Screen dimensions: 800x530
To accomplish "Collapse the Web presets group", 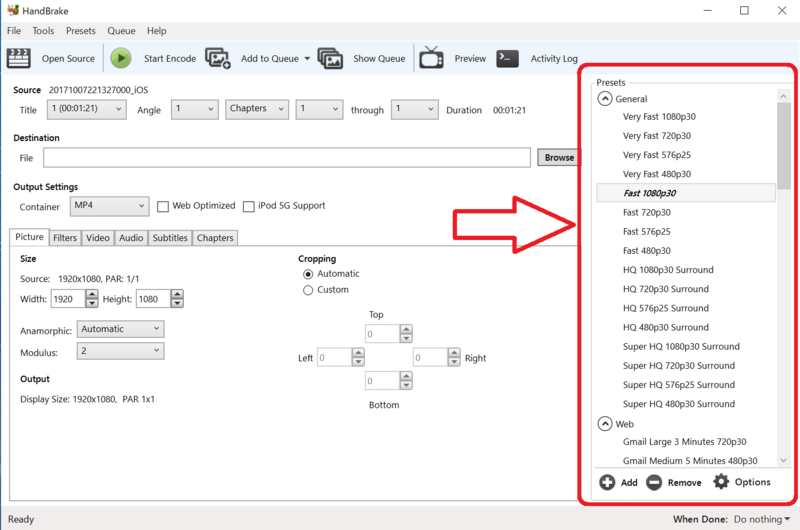I will (605, 423).
